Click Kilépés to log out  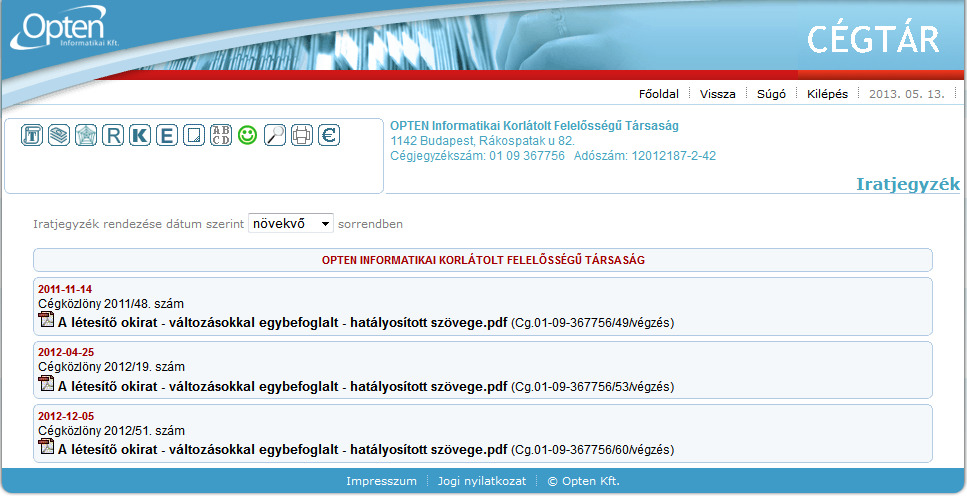pos(828,94)
